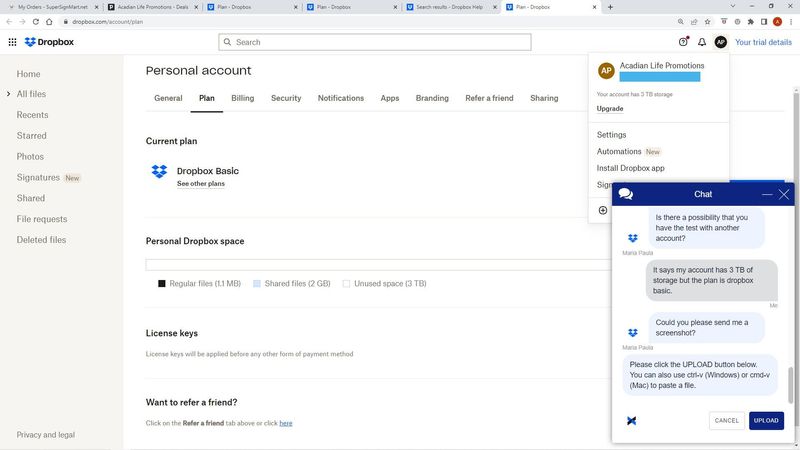
Task: Open Deleted files in the sidebar
Action: click(x=41, y=240)
